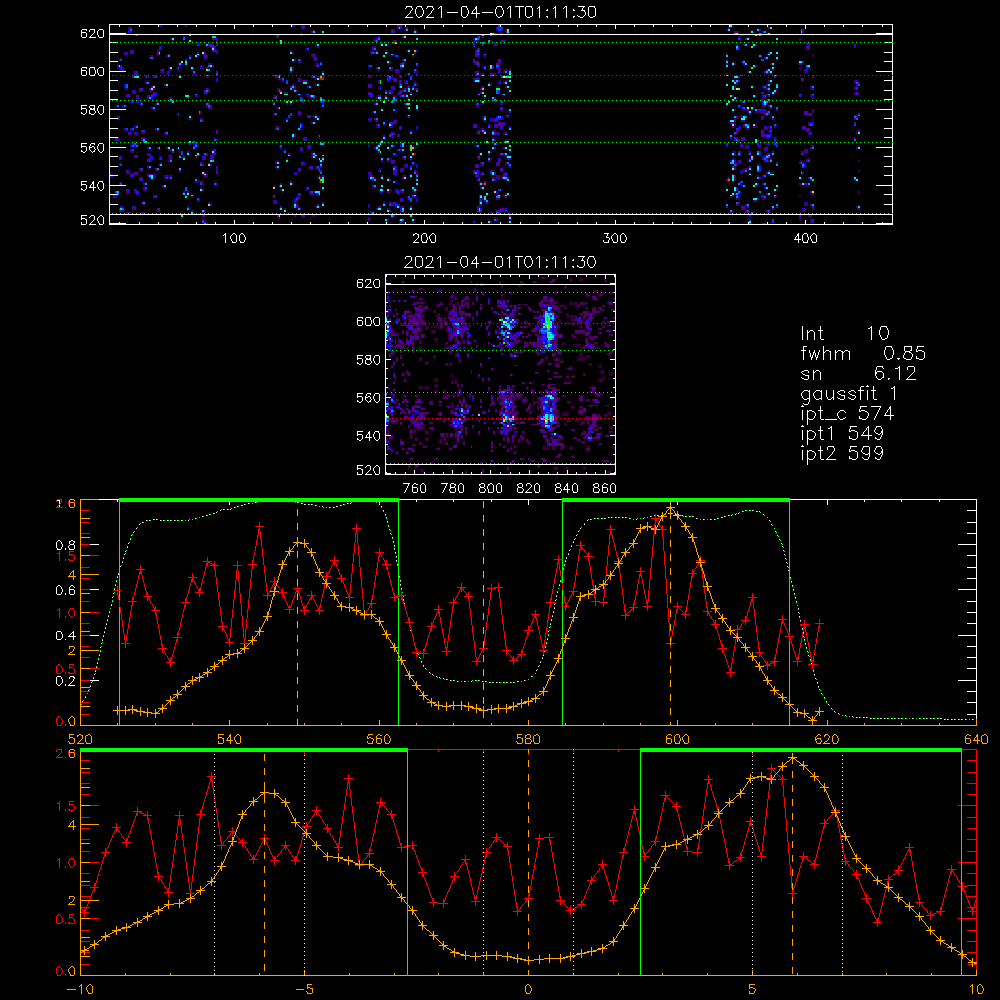Click orange dashed marker at 549 in upper plot
This screenshot has width=1000, height=1000.
tap(297, 612)
